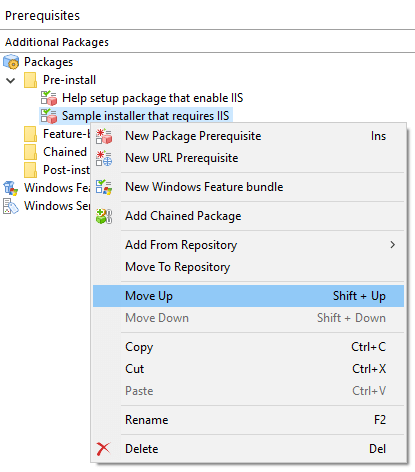Select the Chained folder in tree
The height and width of the screenshot is (472, 415).
tap(65, 152)
